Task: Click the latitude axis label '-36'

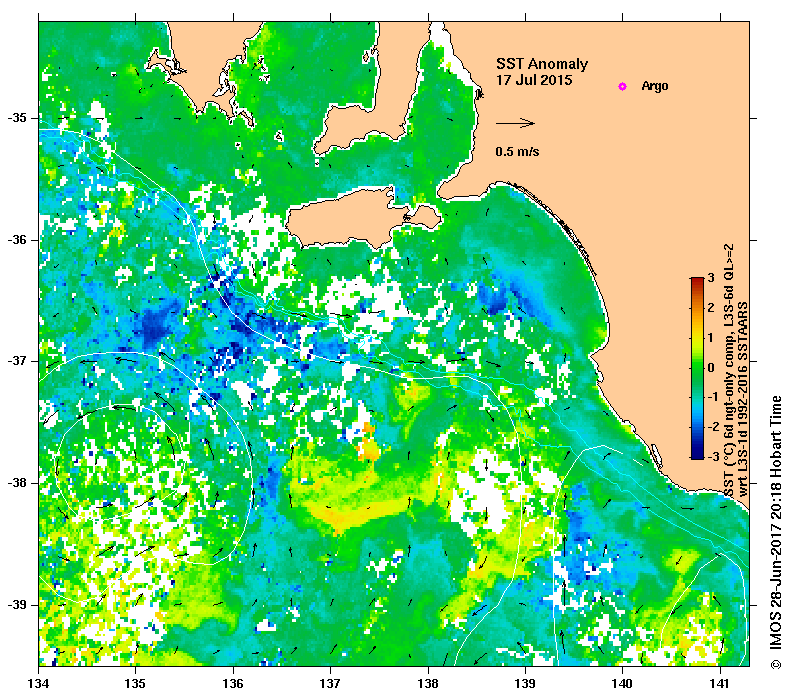Action: tap(17, 240)
